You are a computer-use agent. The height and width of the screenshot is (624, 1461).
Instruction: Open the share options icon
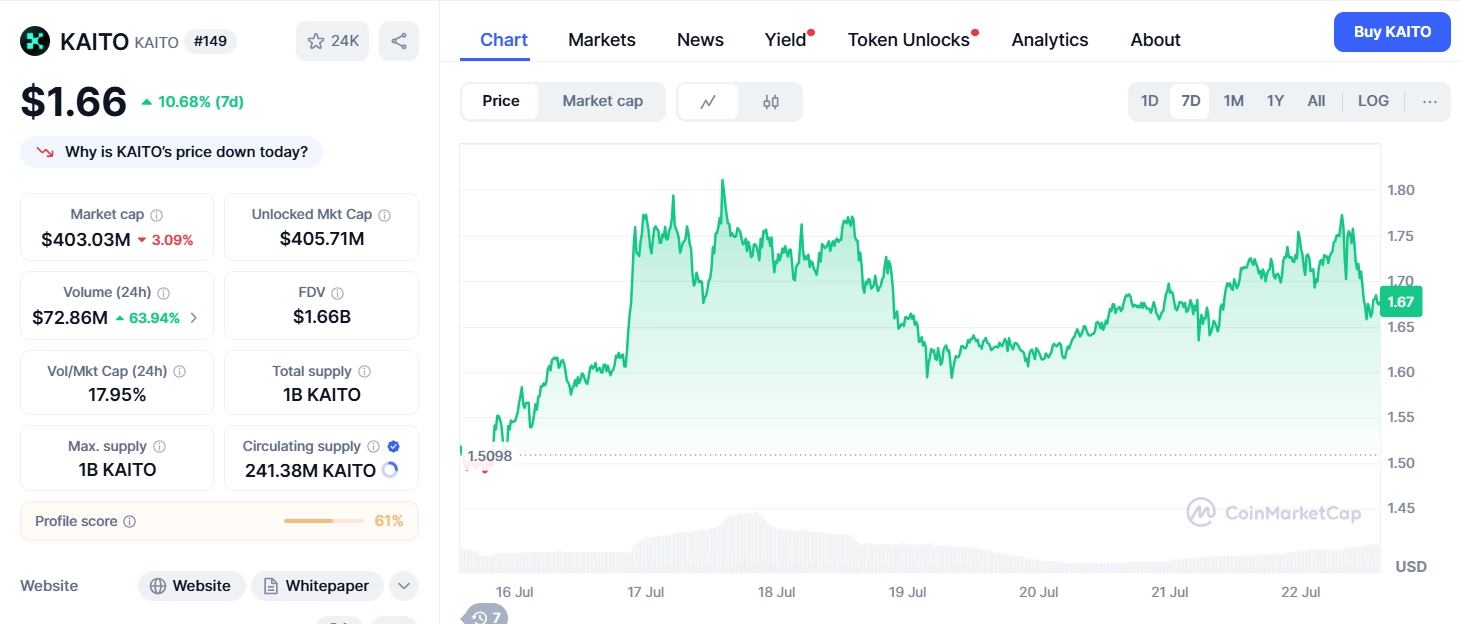click(x=399, y=40)
